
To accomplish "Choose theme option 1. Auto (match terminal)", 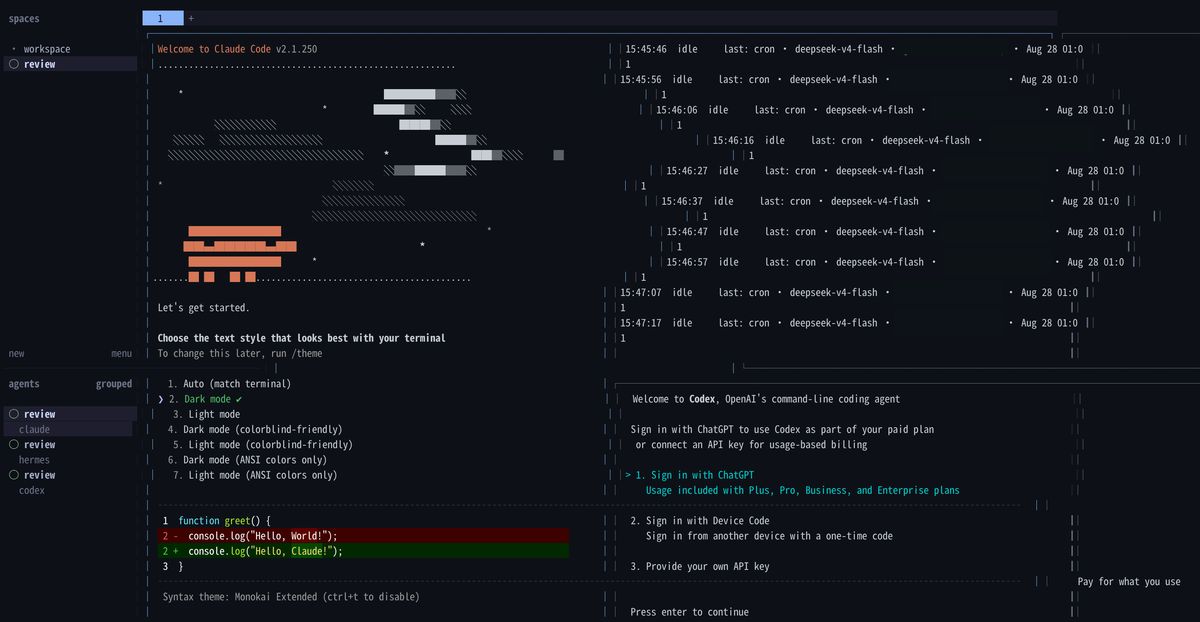I will (x=229, y=384).
